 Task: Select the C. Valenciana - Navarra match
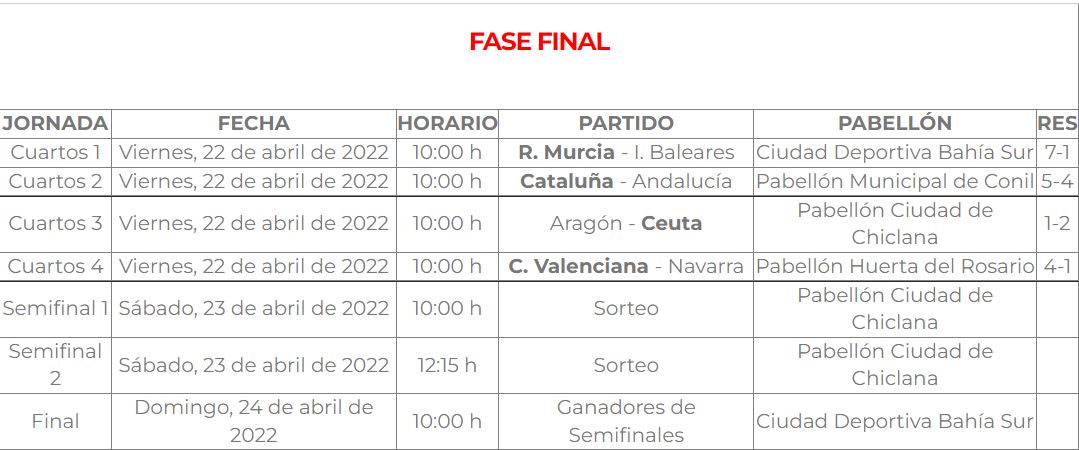point(626,267)
